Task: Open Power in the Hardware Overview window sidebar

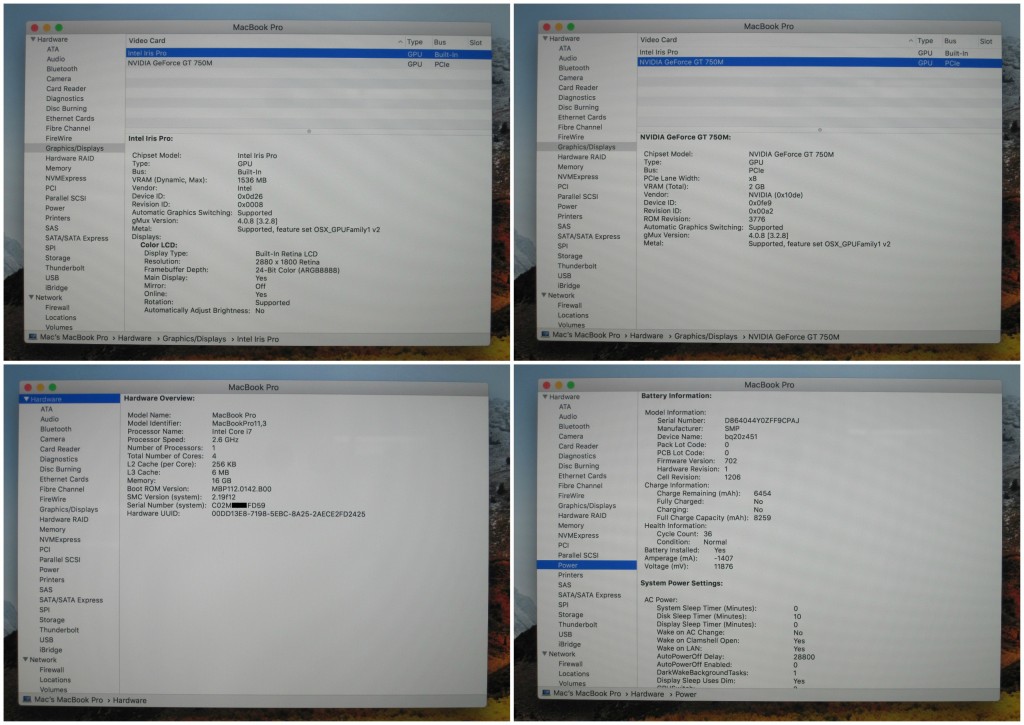Action: 49,570
